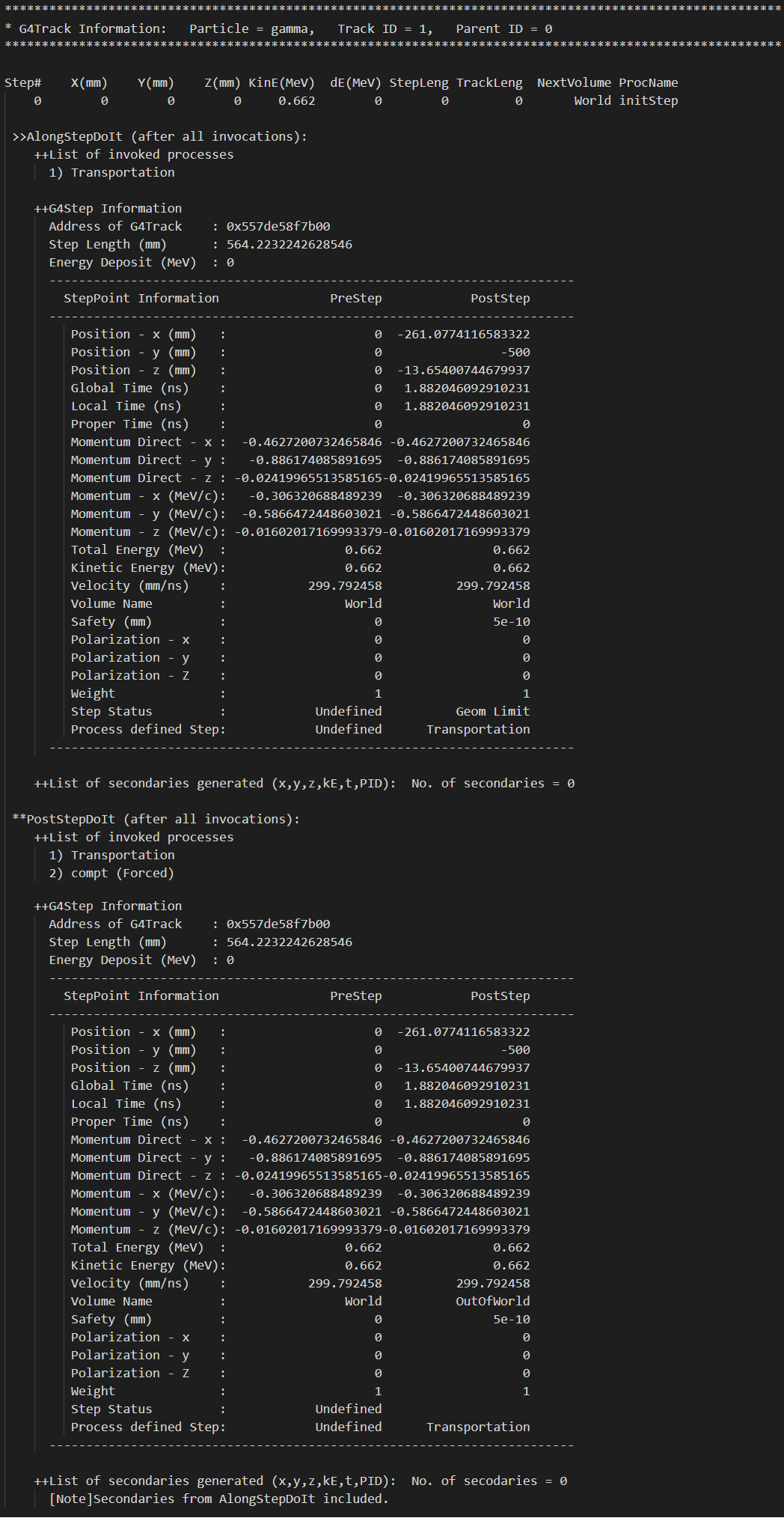Click the 'X(mm)' column header
The image size is (784, 1518).
89,82
